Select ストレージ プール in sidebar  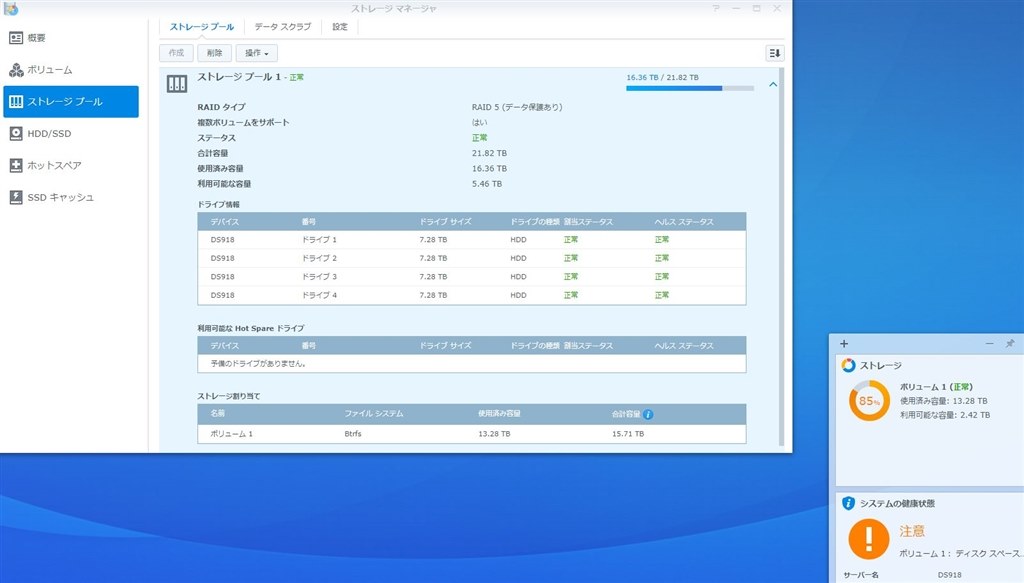click(x=71, y=102)
